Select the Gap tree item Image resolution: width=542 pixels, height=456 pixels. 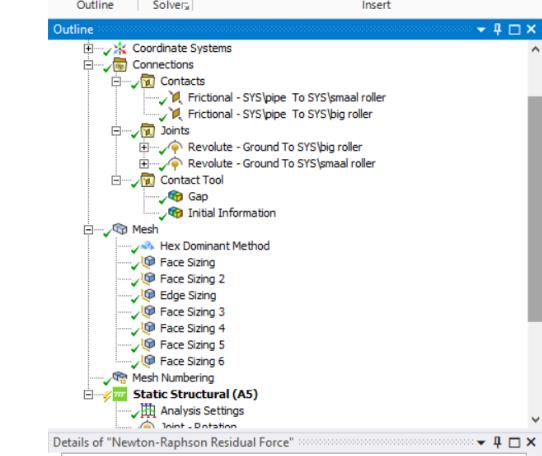click(x=198, y=196)
